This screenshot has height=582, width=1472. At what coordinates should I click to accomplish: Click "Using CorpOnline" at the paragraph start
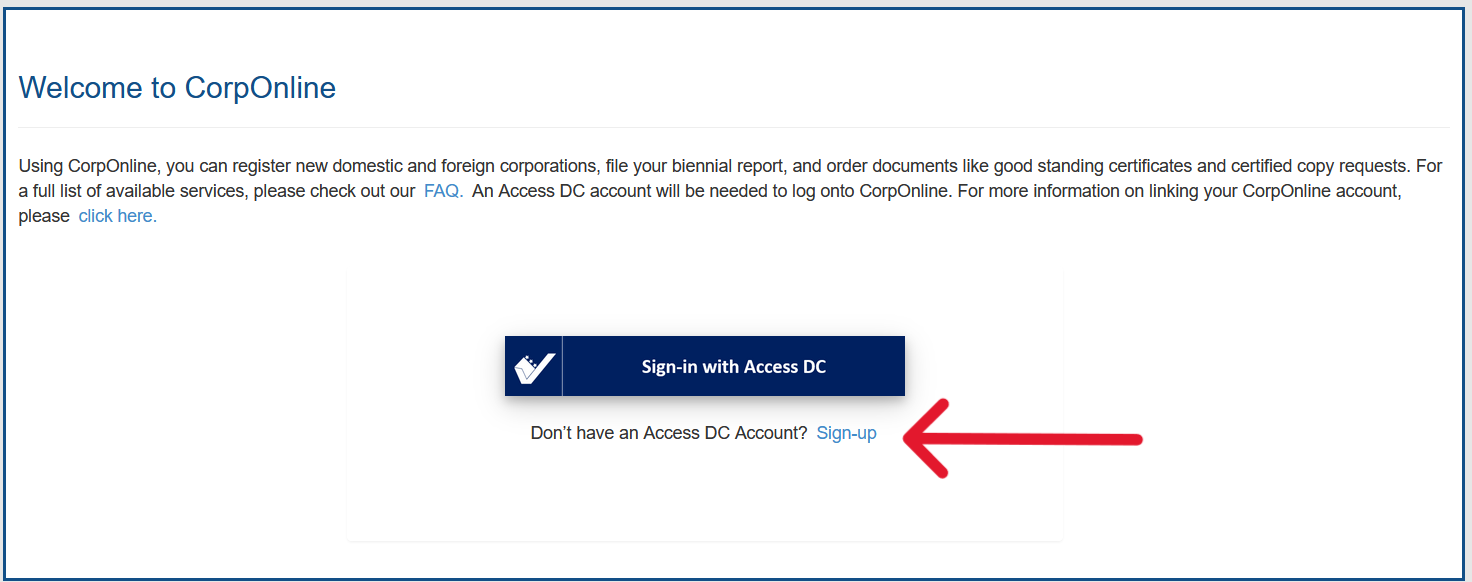[83, 166]
